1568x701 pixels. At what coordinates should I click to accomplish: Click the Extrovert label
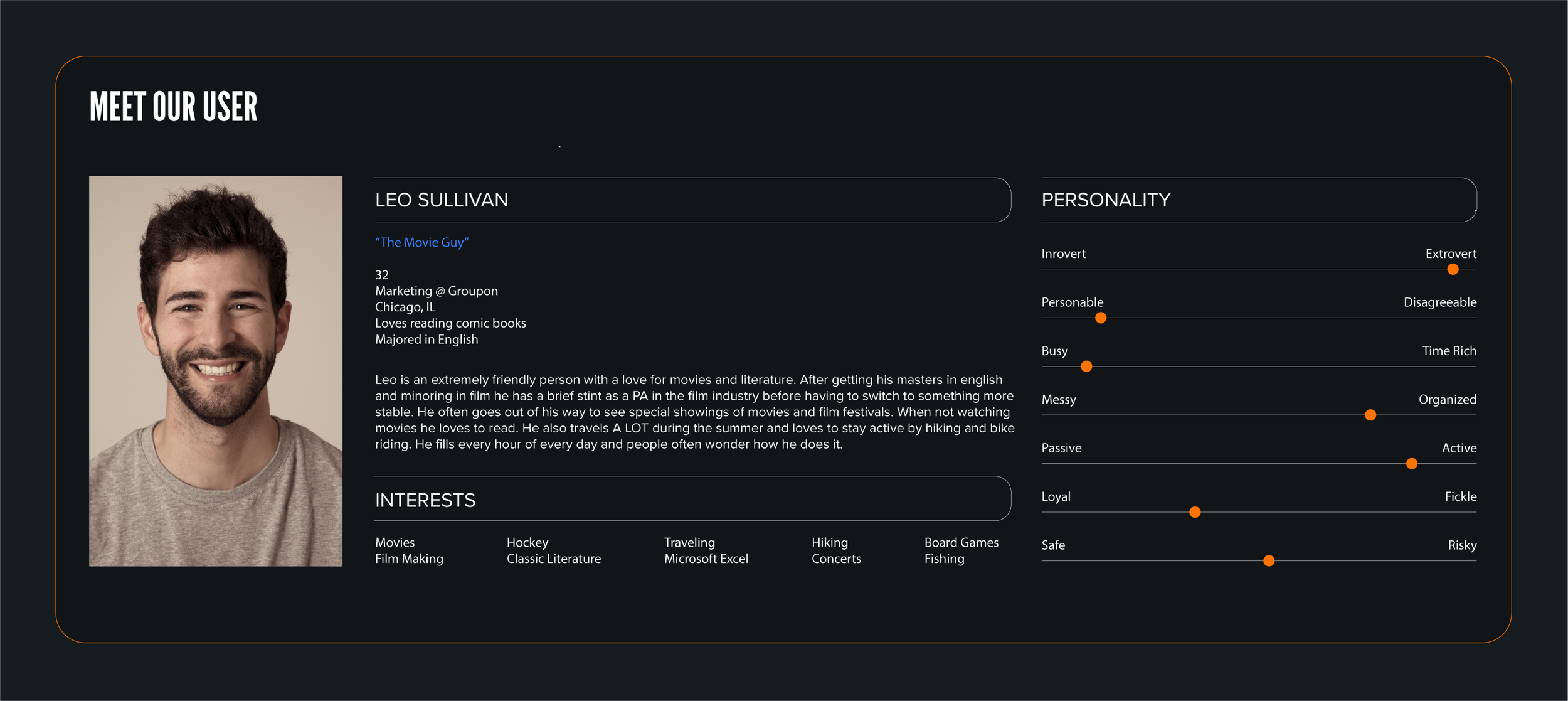[1450, 254]
